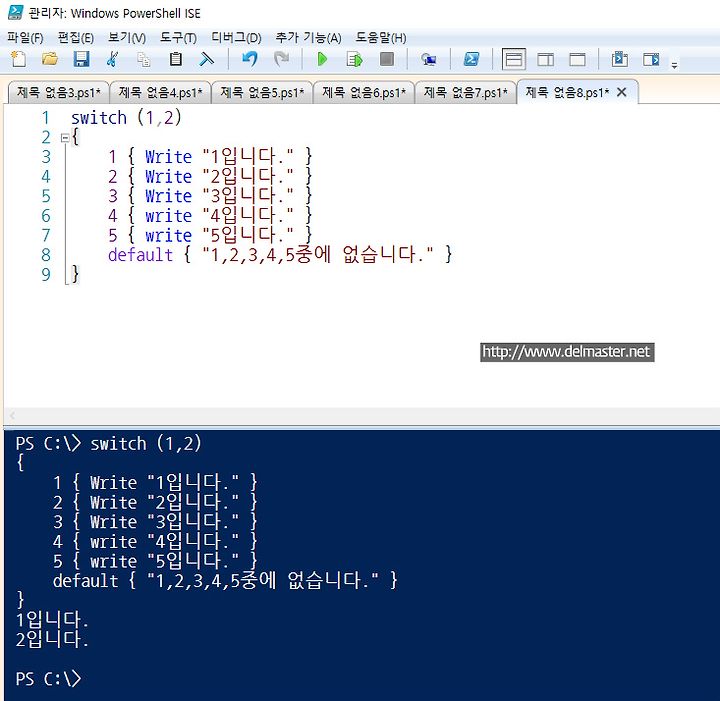This screenshot has height=701, width=720.
Task: Open the 추가 기능(A) menu
Action: click(x=308, y=38)
